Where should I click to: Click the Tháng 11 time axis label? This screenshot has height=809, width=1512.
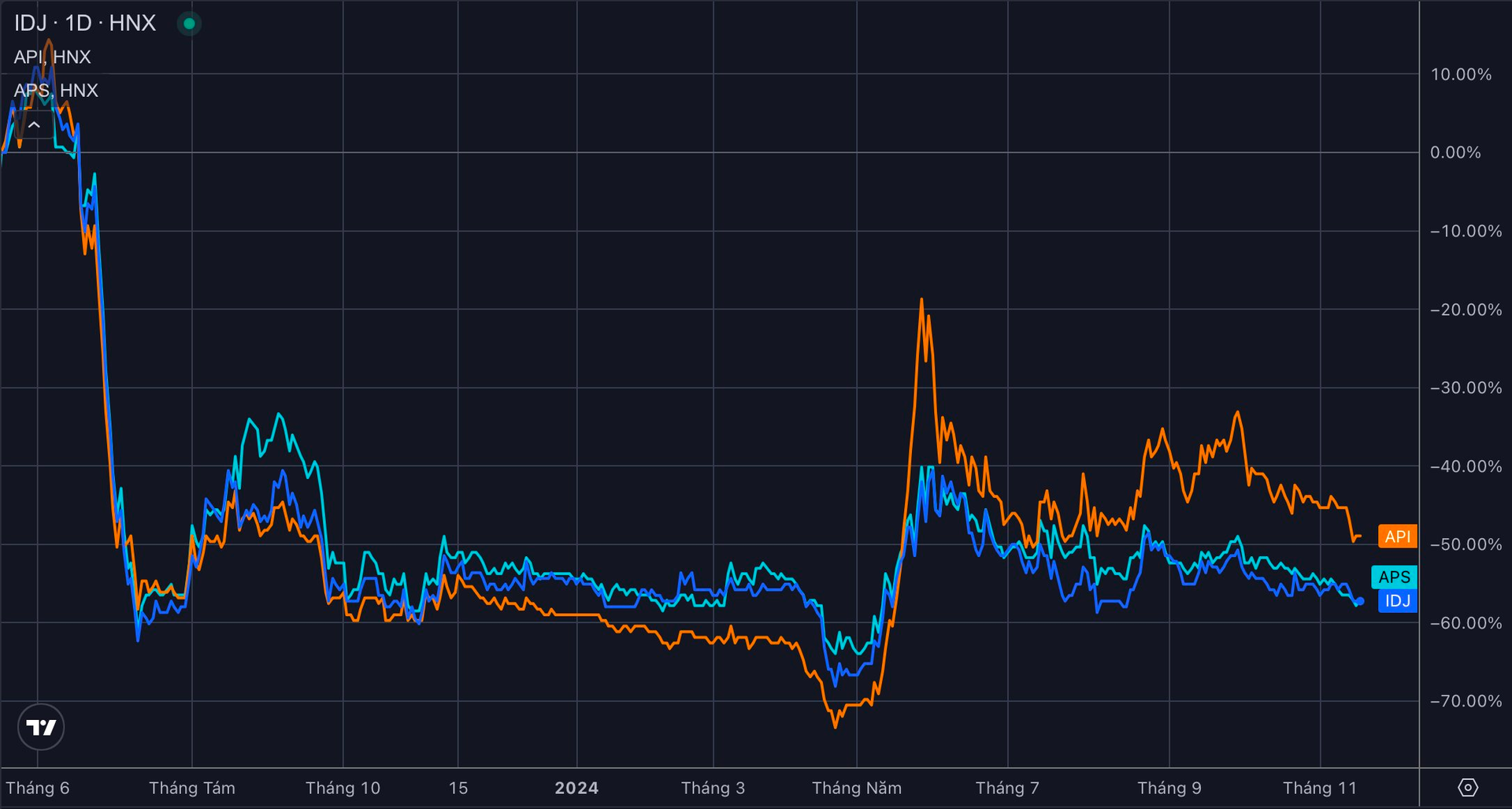click(1320, 788)
